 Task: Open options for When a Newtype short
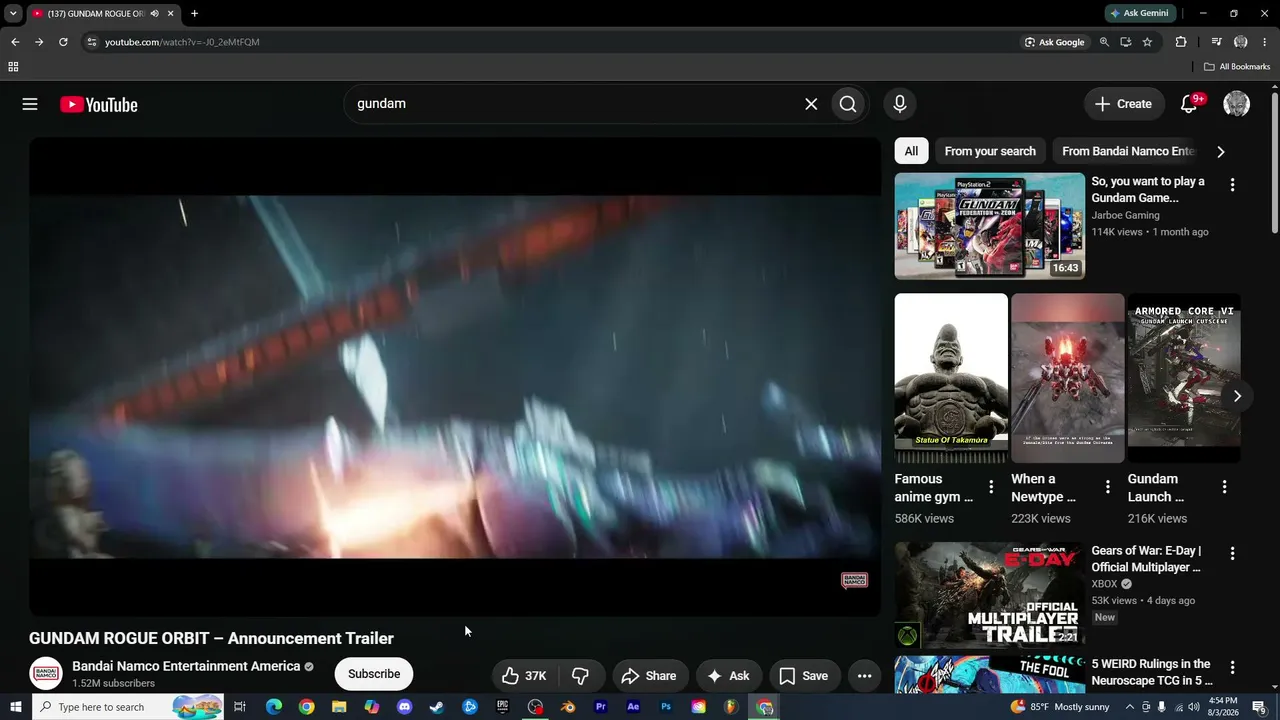[1107, 487]
